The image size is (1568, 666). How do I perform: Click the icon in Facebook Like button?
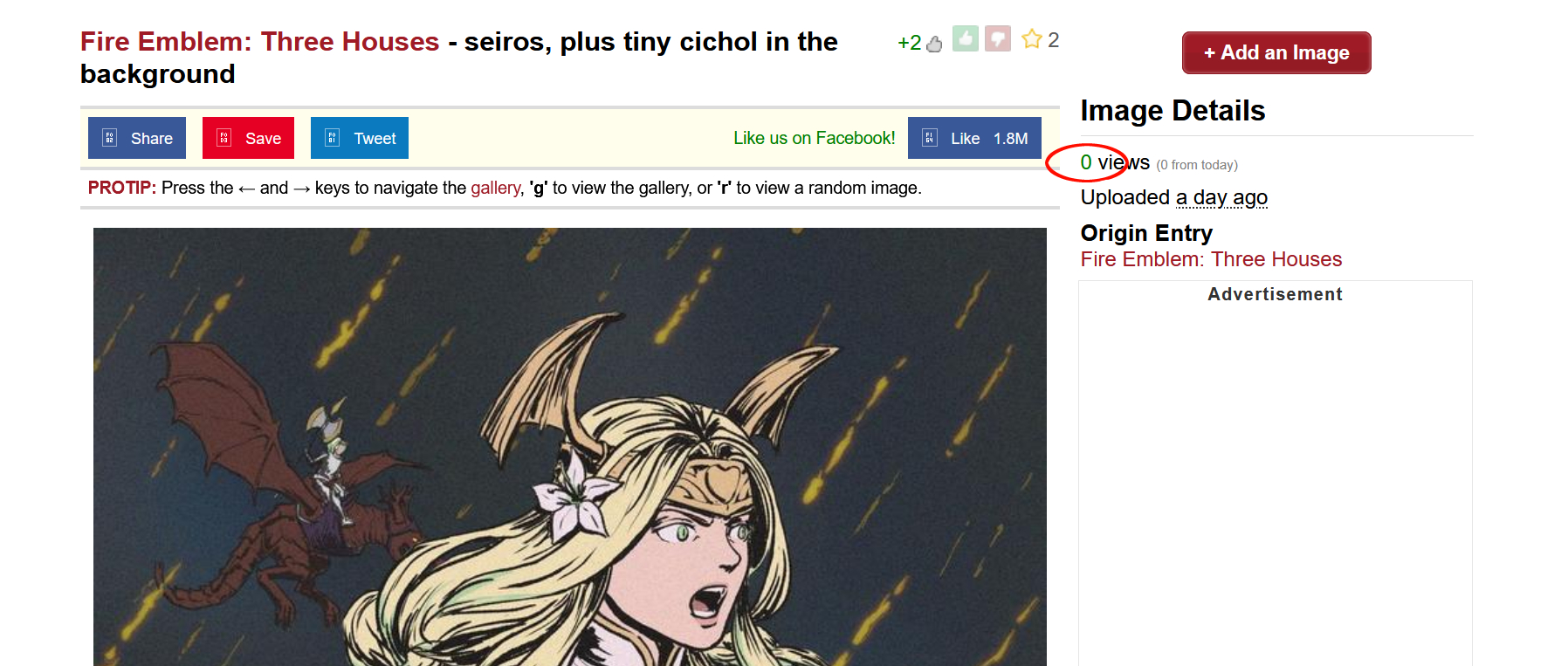click(x=930, y=138)
